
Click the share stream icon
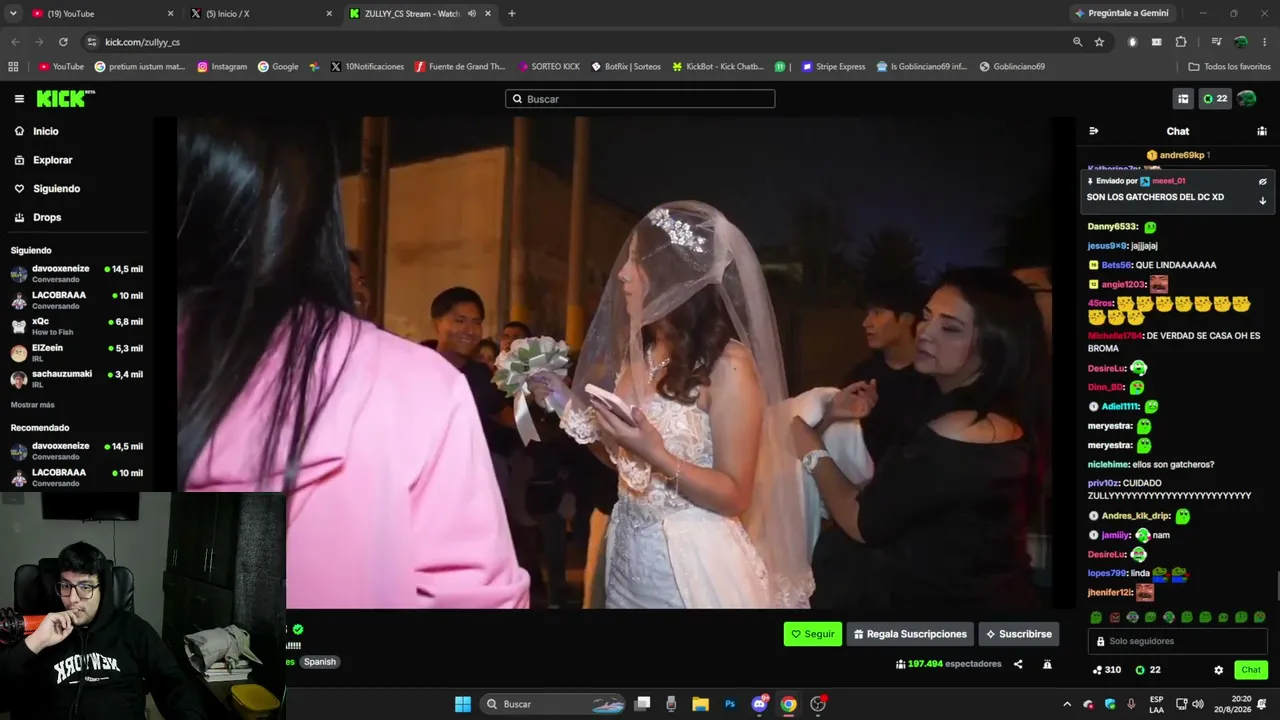(1018, 664)
